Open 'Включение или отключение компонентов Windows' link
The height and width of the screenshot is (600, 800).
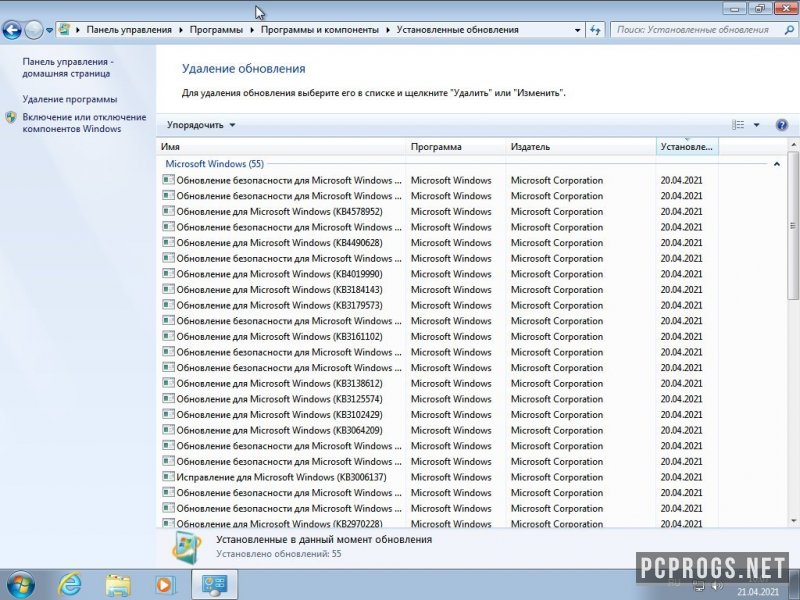click(x=84, y=123)
